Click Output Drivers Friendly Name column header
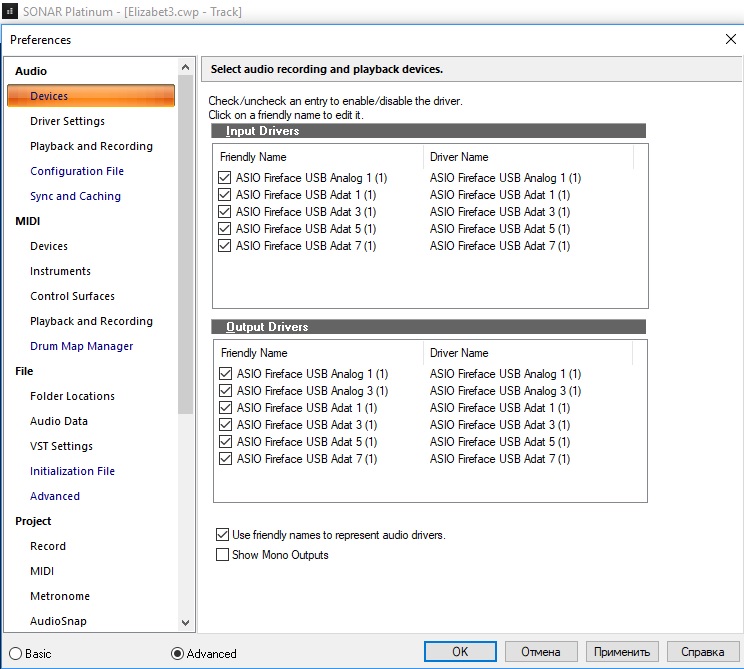Viewport: 744px width, 669px height. coord(318,353)
